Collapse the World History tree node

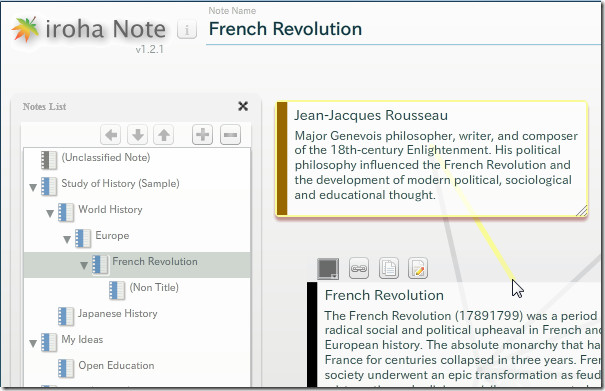click(50, 213)
